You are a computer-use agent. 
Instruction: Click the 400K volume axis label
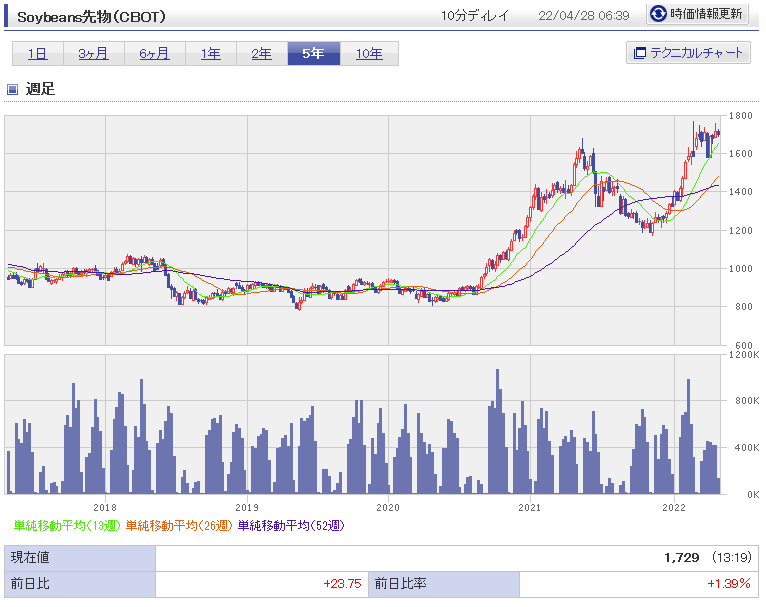747,448
